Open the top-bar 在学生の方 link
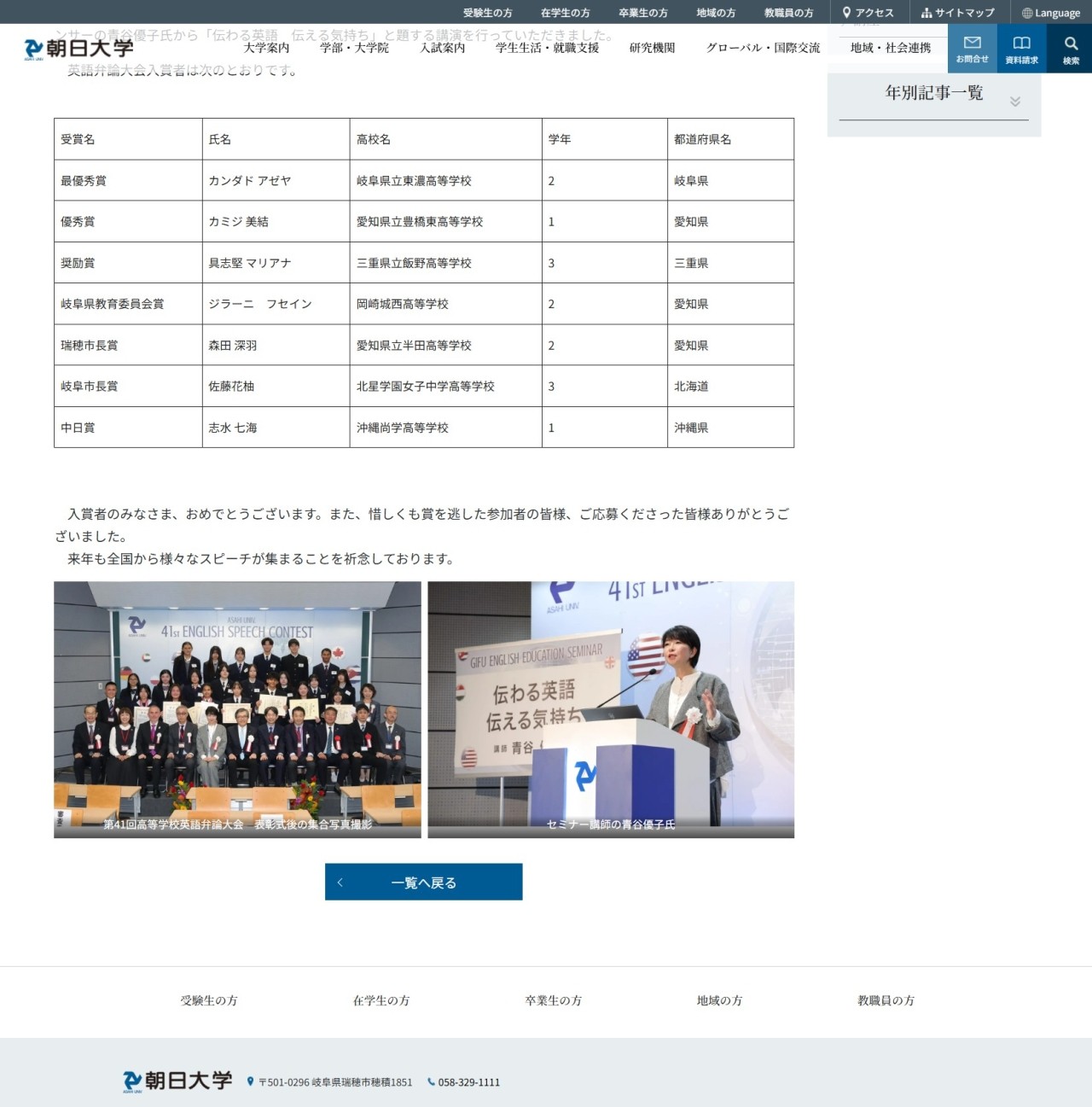The width and height of the screenshot is (1092, 1107). click(x=565, y=13)
